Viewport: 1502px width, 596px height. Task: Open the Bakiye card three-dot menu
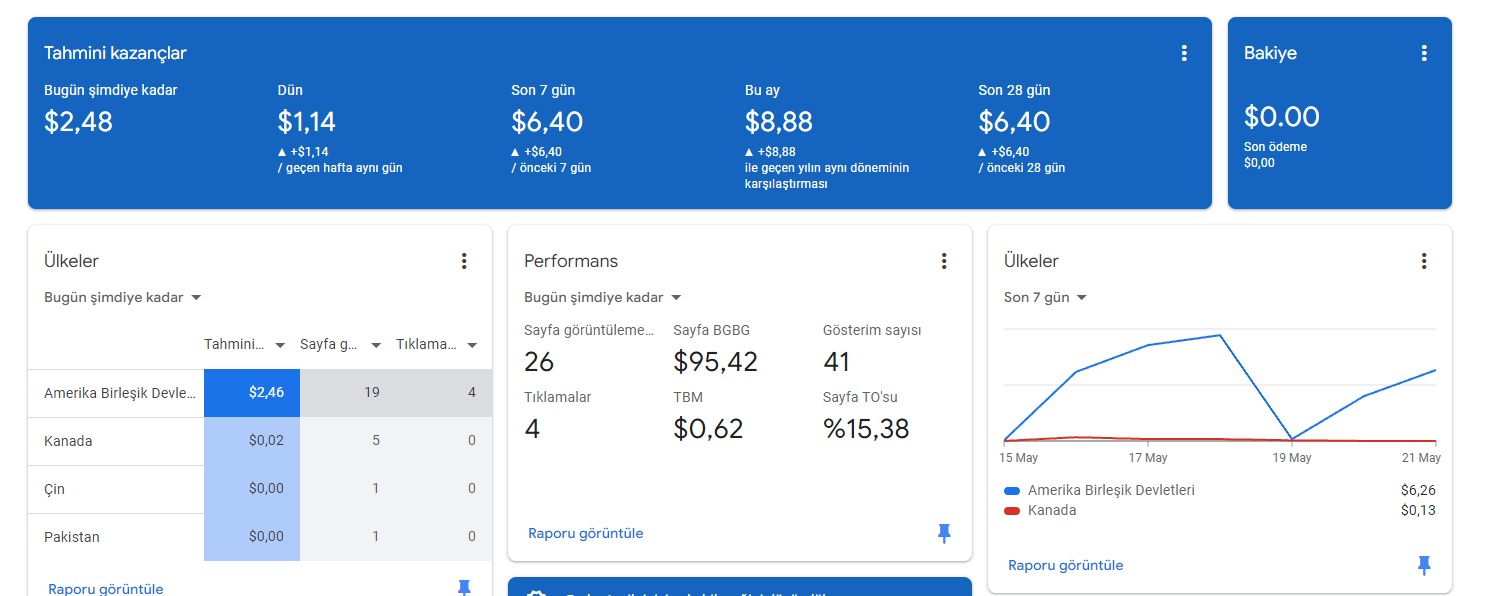1424,53
